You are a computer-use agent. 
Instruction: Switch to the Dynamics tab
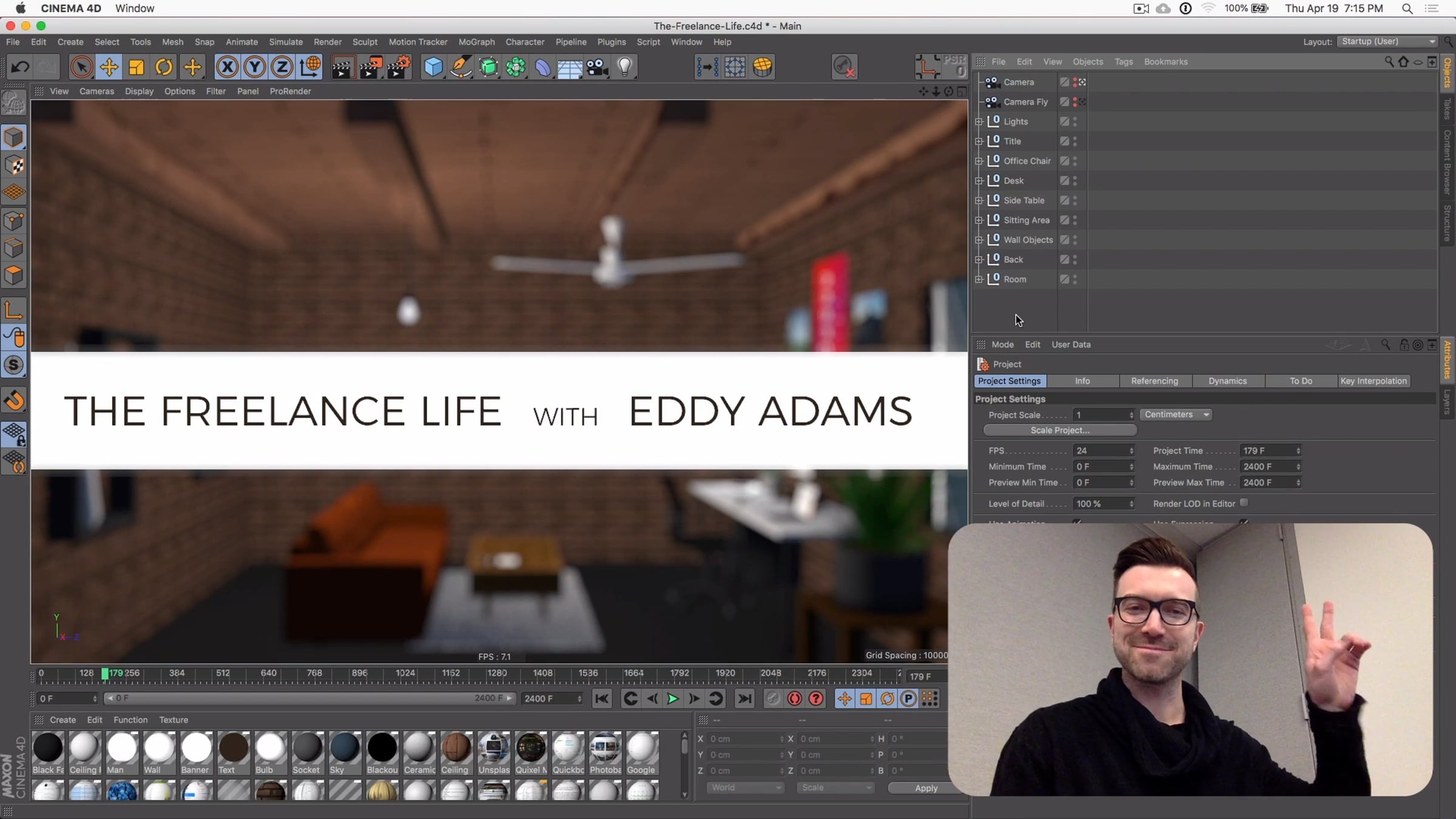[x=1227, y=381]
